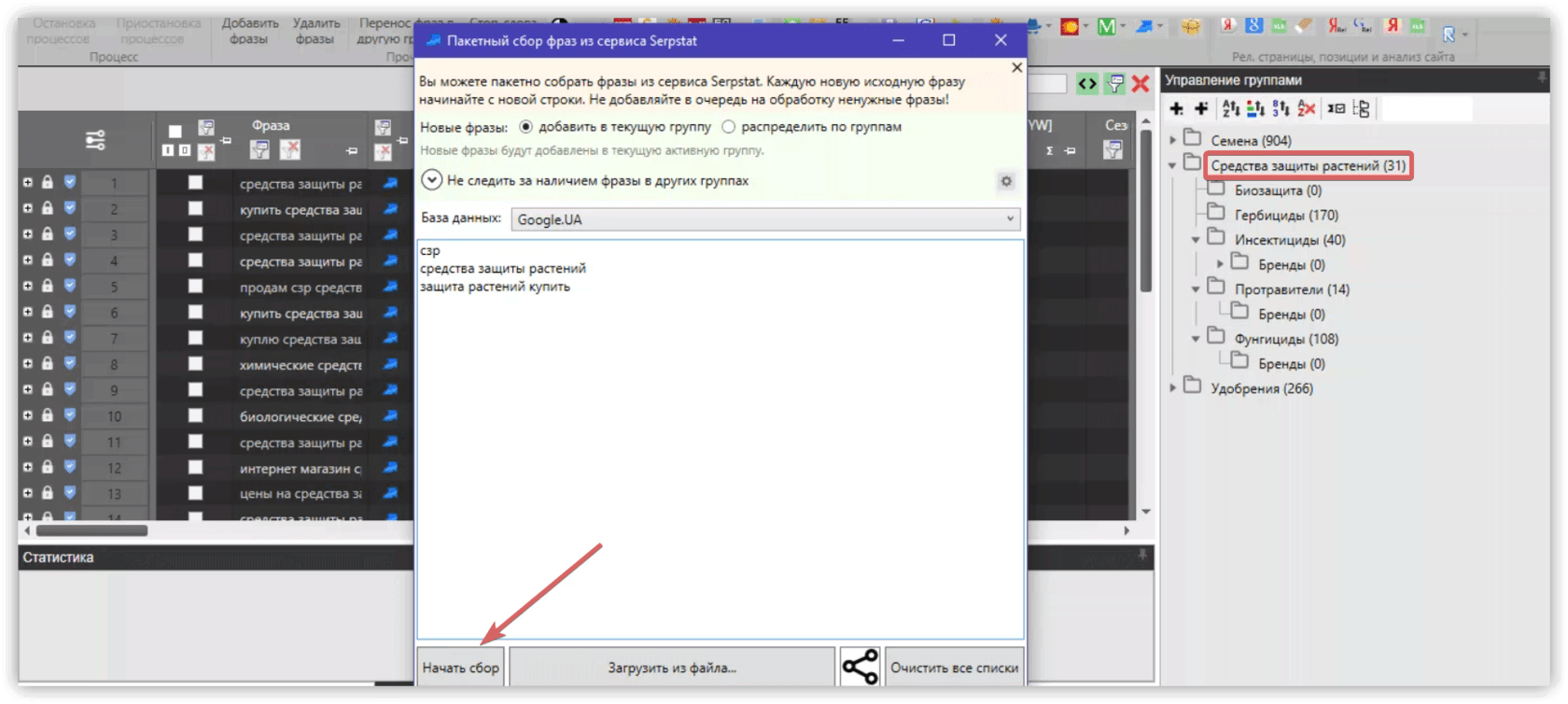Click the tree structure icon in groups toolbar
Viewport: 1568px width, 704px height.
click(x=1362, y=109)
